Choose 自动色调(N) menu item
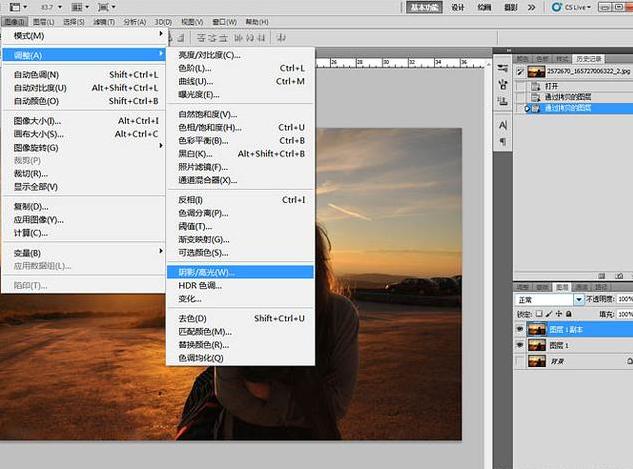Screen dimensions: 633x469 85,75
